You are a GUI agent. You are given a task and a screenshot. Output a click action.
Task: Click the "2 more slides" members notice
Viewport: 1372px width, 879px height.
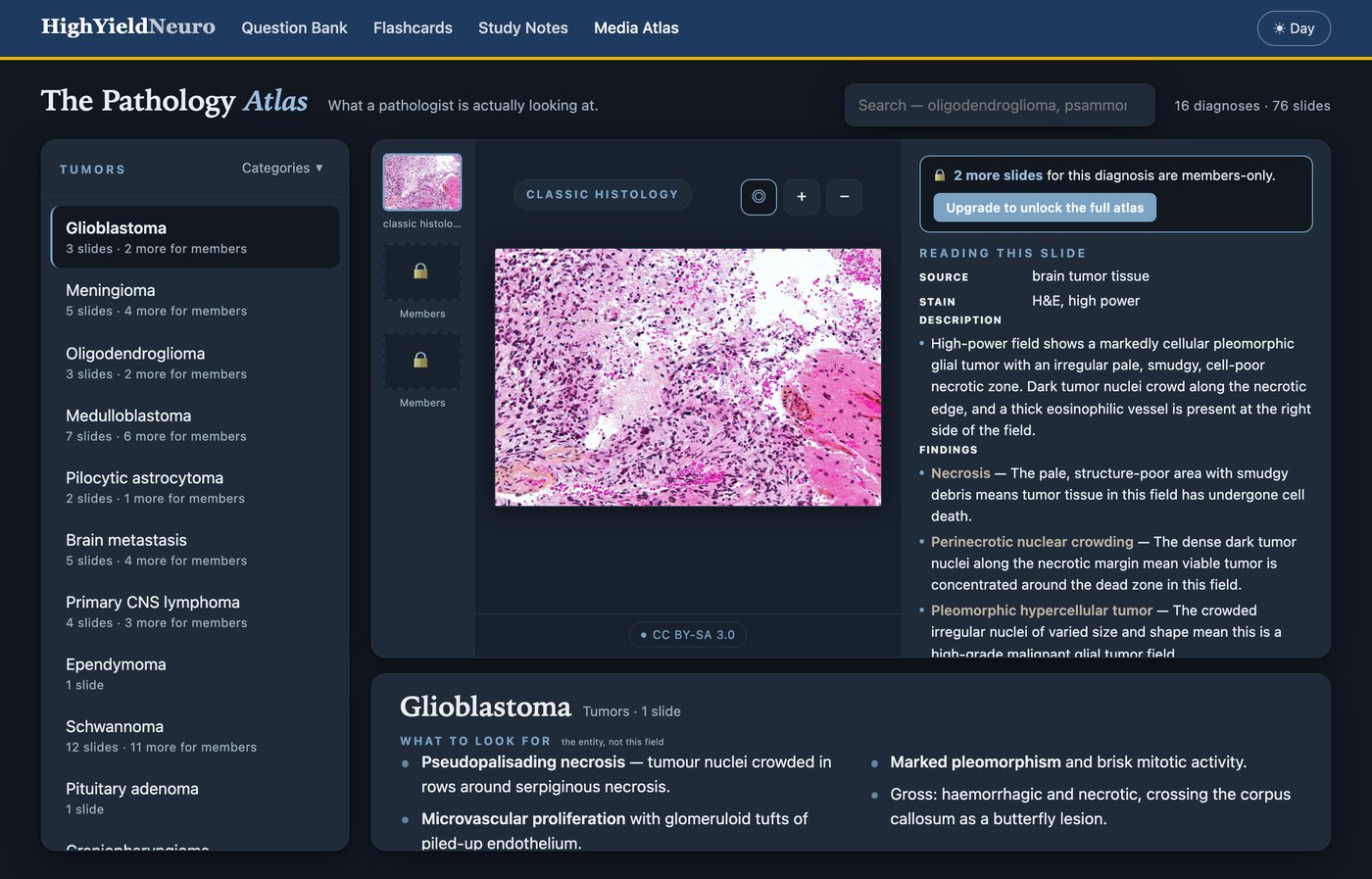coord(998,175)
